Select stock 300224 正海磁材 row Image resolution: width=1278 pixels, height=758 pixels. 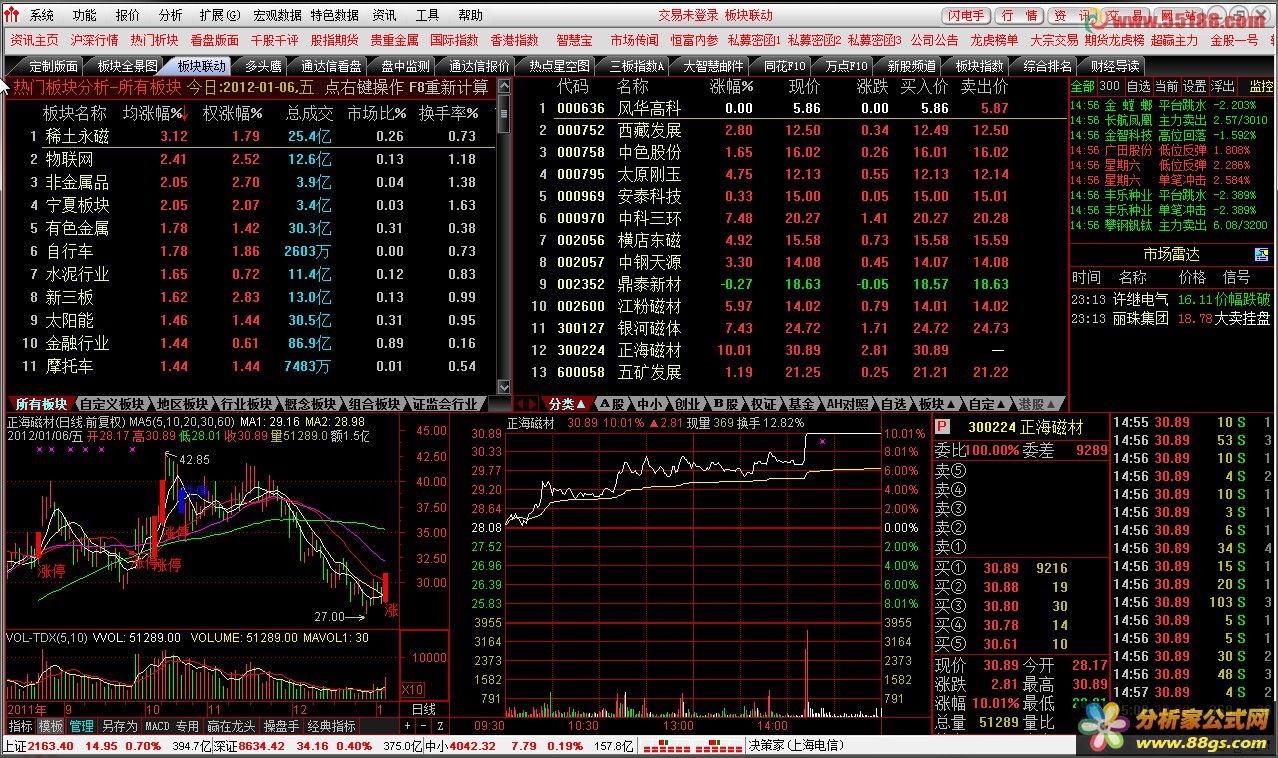tap(790, 350)
